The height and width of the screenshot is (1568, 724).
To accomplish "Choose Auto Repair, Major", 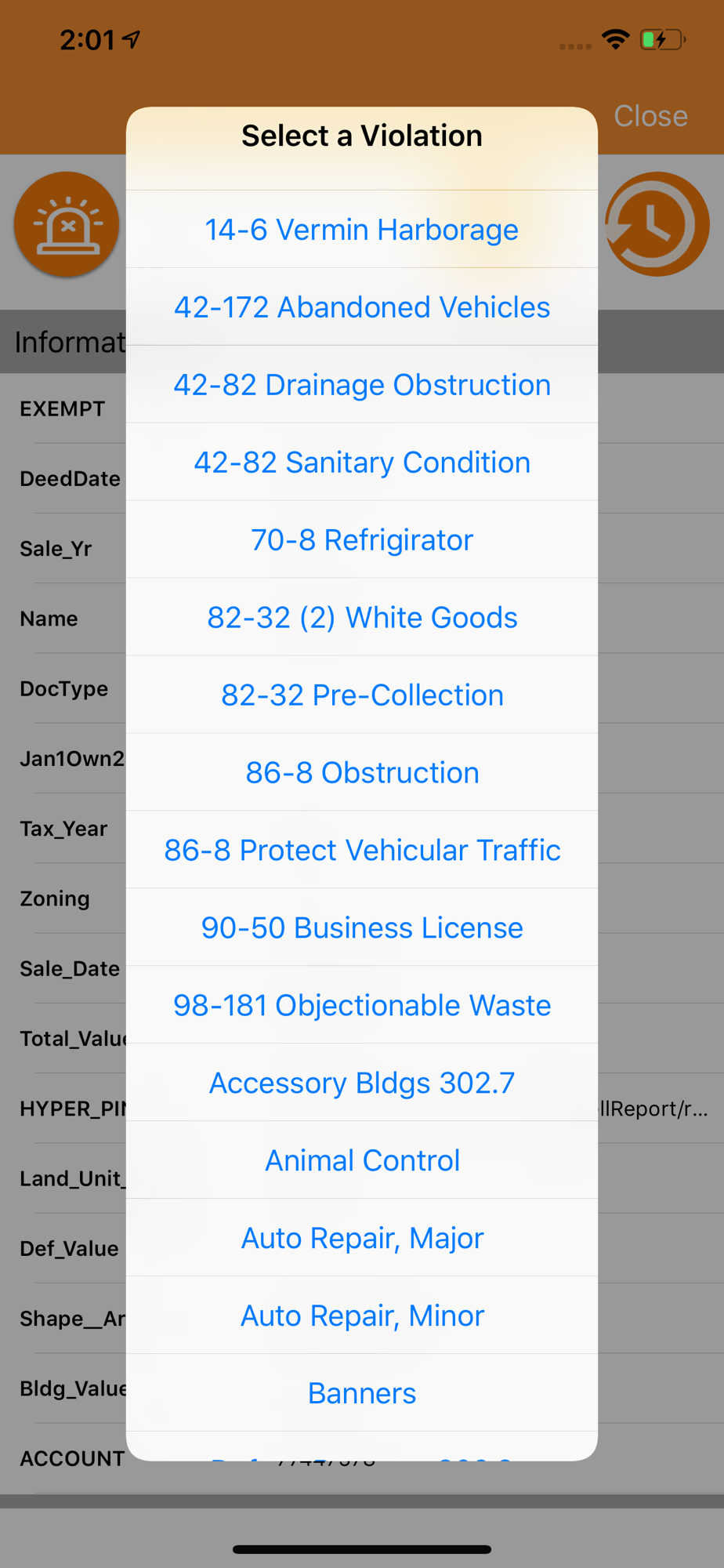I will pos(361,1239).
